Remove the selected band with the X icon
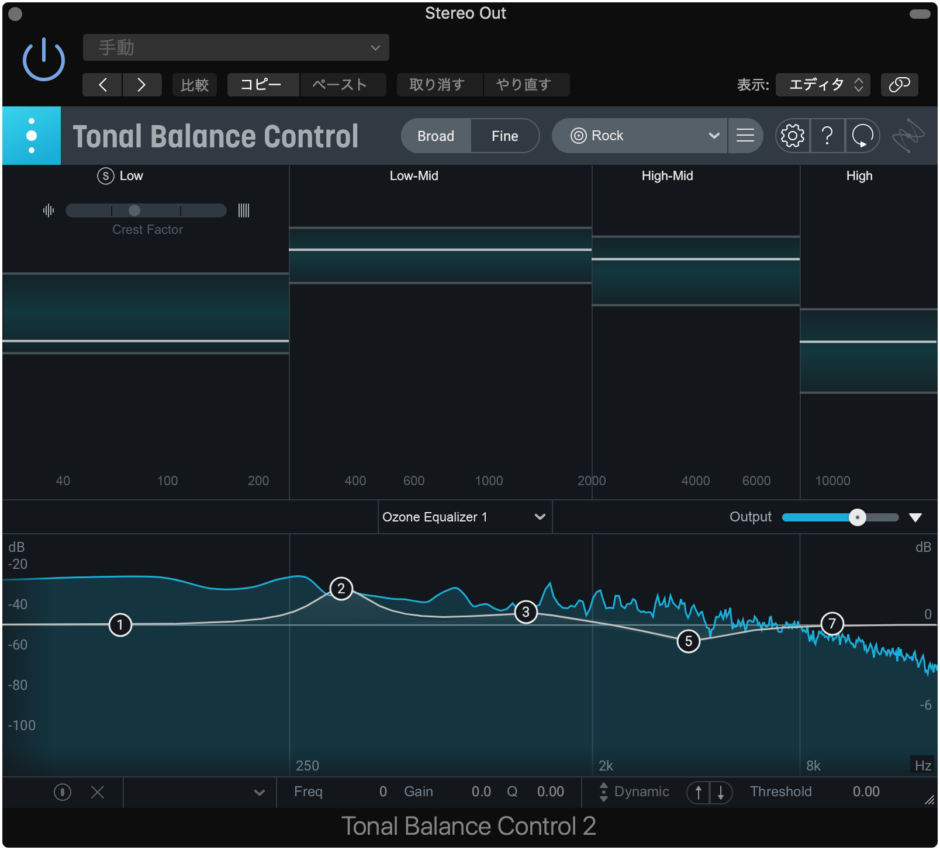Image resolution: width=940 pixels, height=850 pixels. click(x=97, y=791)
